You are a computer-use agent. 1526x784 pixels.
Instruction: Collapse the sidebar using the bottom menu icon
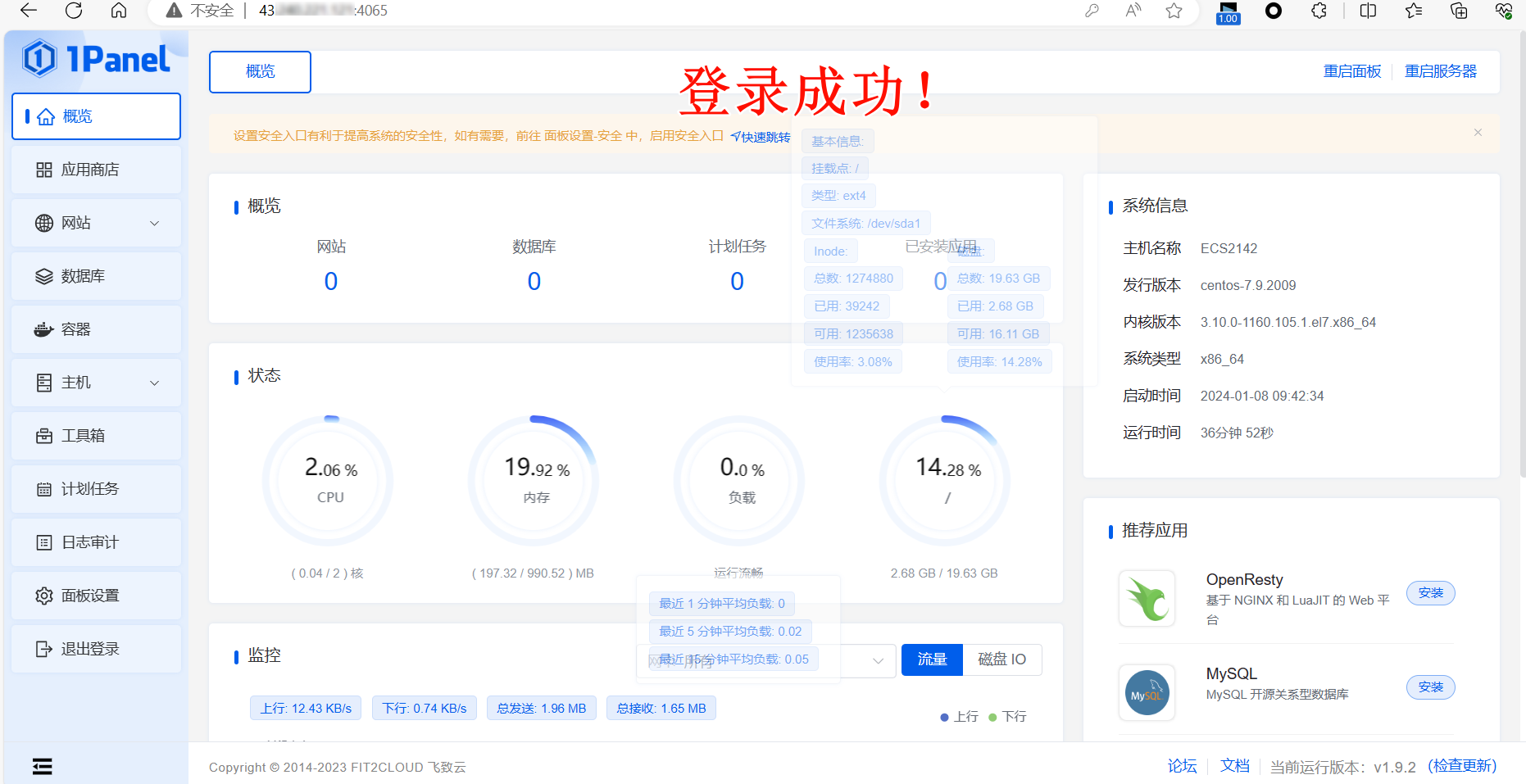[x=43, y=766]
